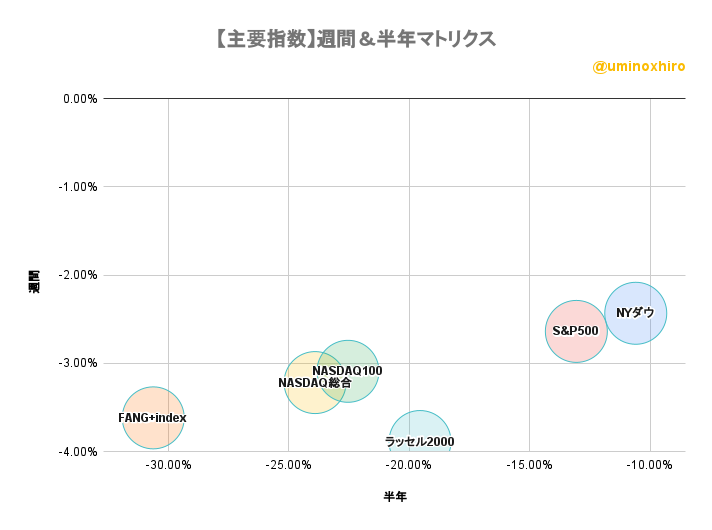Click the FANG+index orange bubble
712x530 pixels.
(x=153, y=418)
